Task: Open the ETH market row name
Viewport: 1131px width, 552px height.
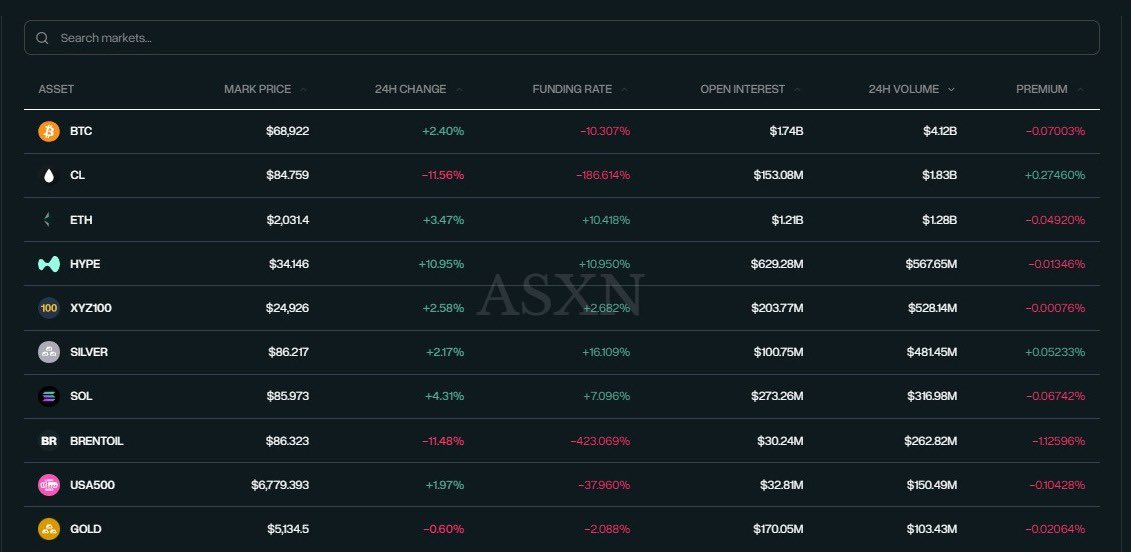Action: pos(81,220)
